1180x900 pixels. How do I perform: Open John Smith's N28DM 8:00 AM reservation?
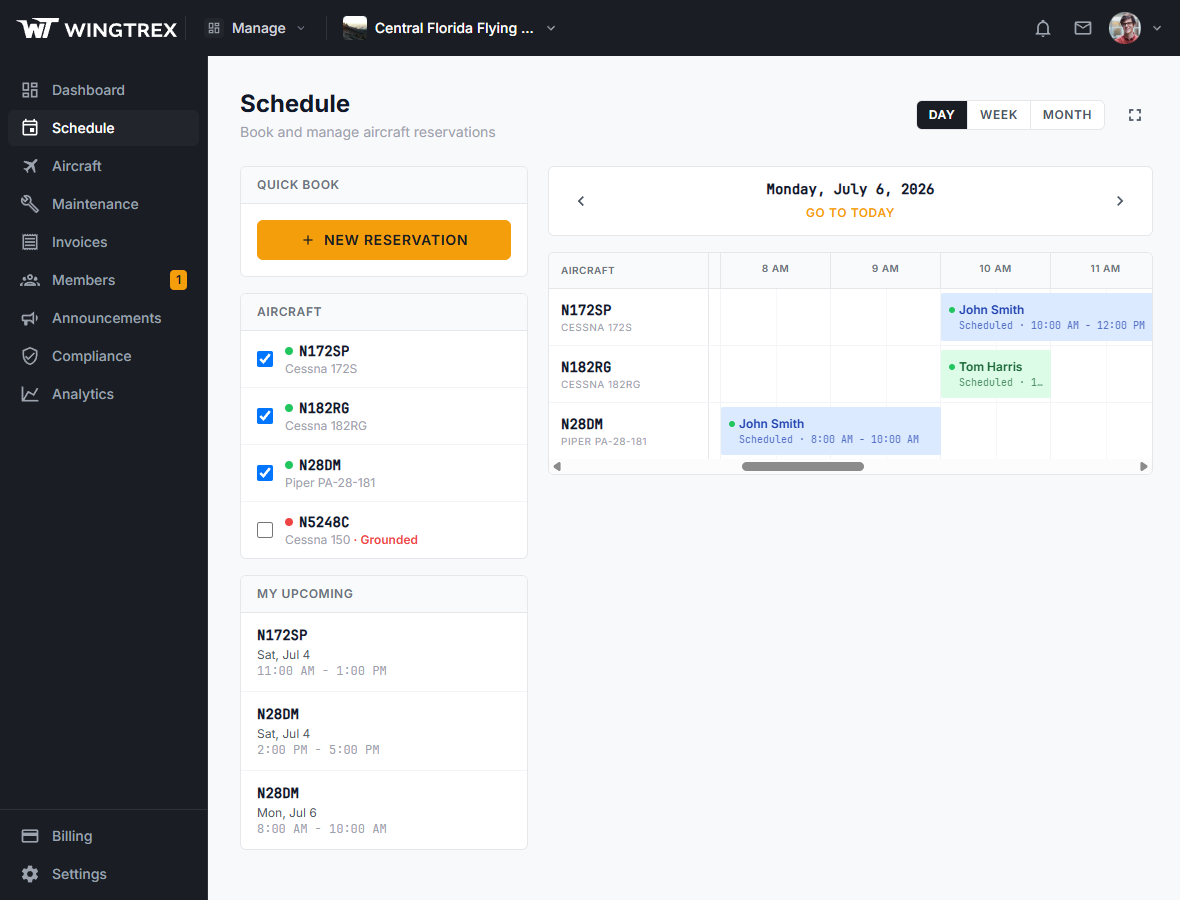(x=831, y=431)
